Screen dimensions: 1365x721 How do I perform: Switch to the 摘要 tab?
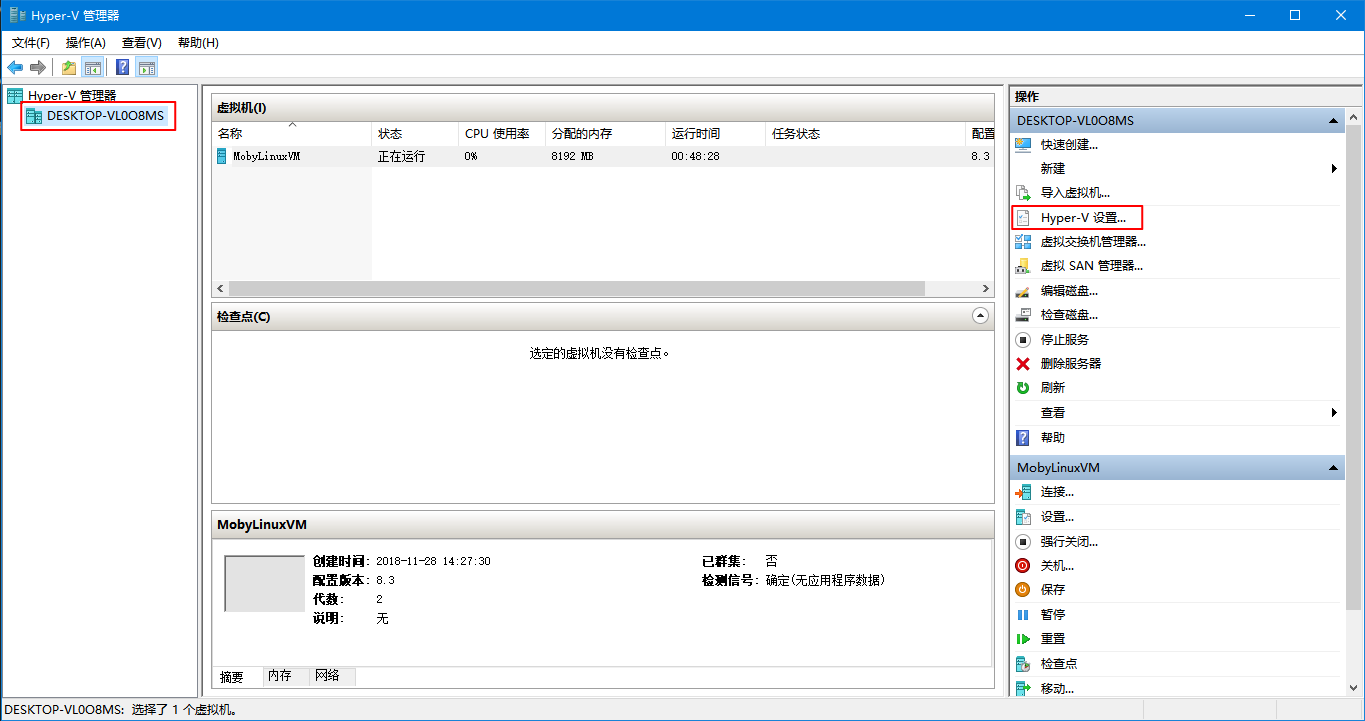tap(232, 677)
